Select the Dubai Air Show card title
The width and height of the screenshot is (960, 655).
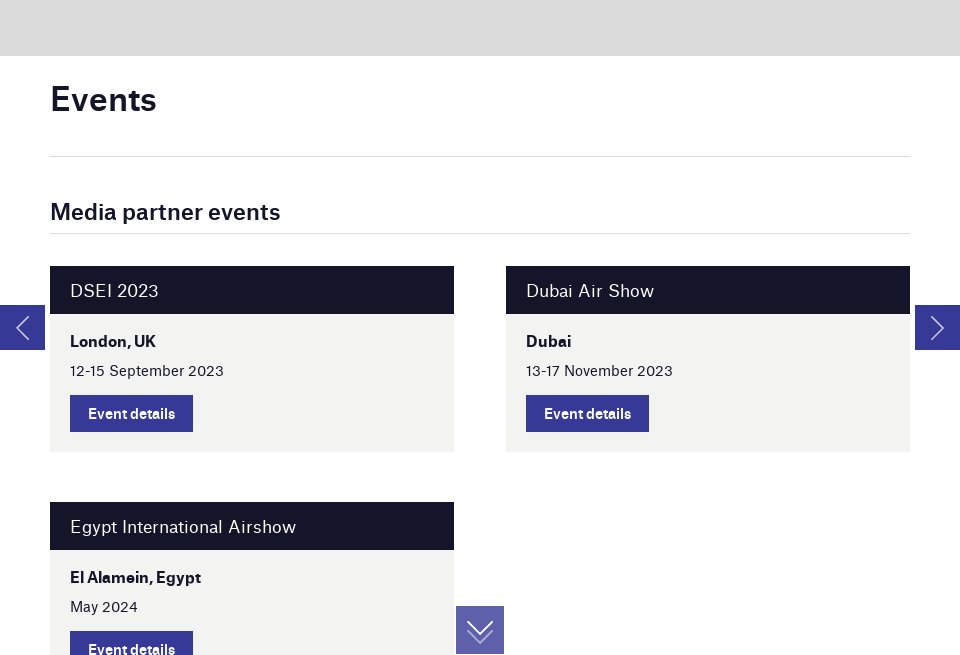590,291
